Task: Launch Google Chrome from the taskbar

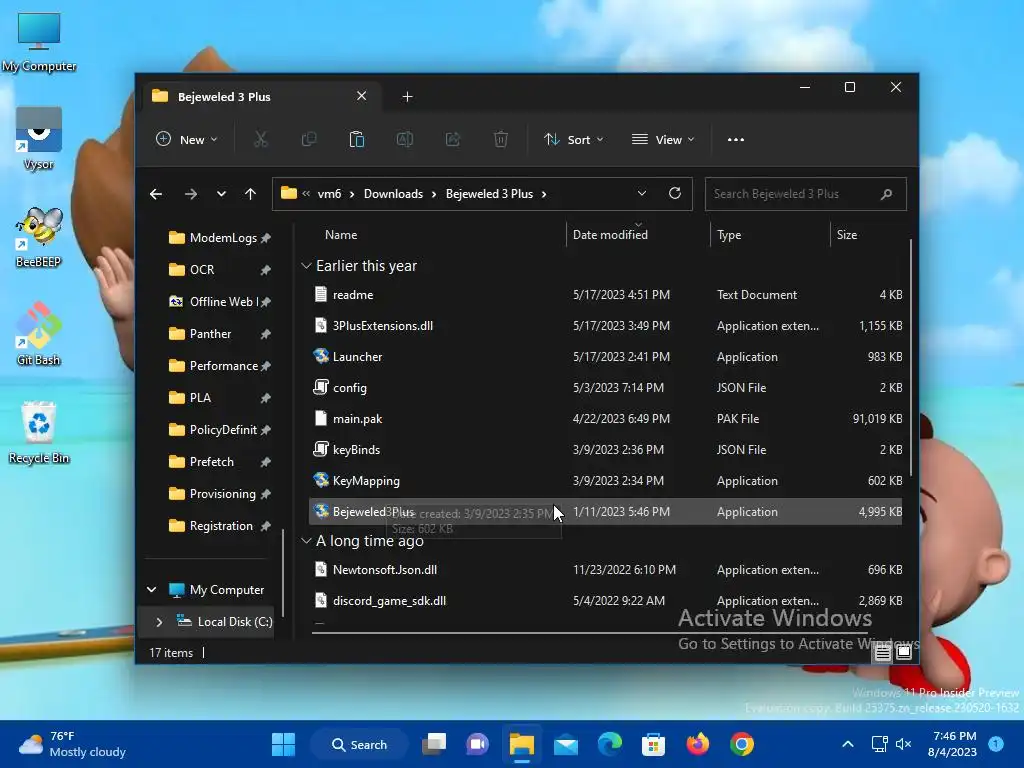Action: (x=742, y=744)
